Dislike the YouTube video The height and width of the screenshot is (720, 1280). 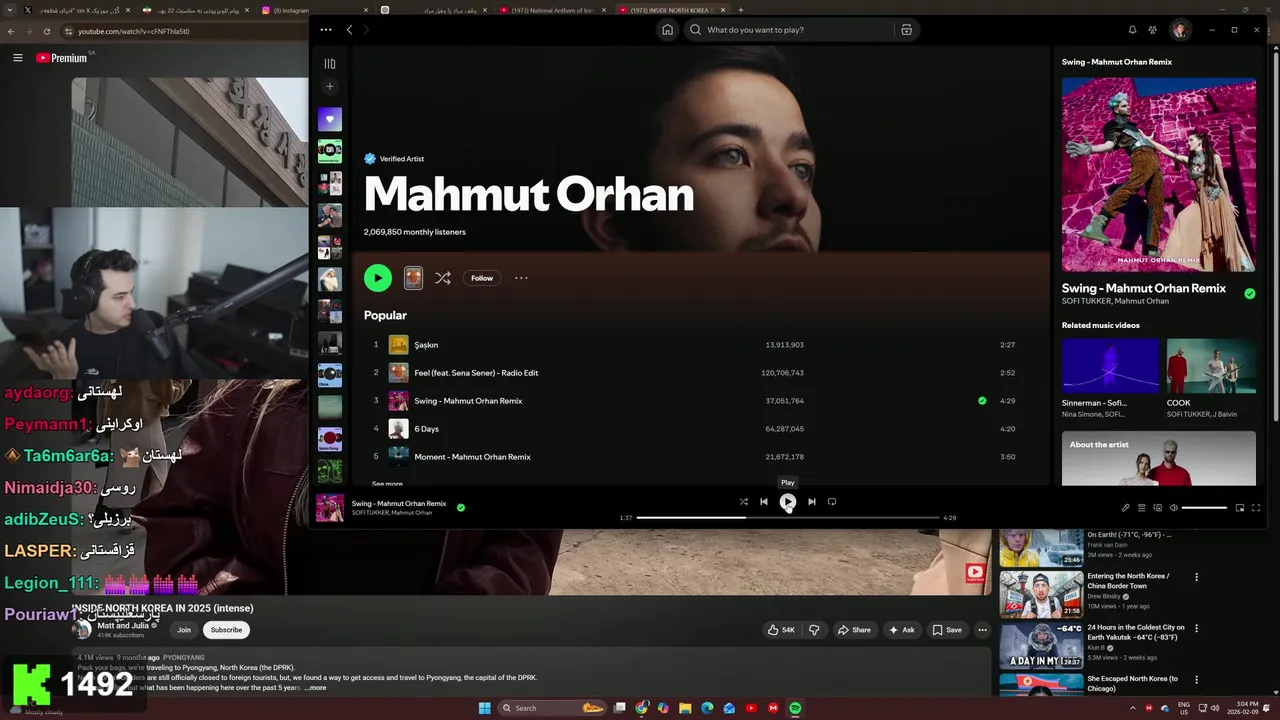click(814, 630)
